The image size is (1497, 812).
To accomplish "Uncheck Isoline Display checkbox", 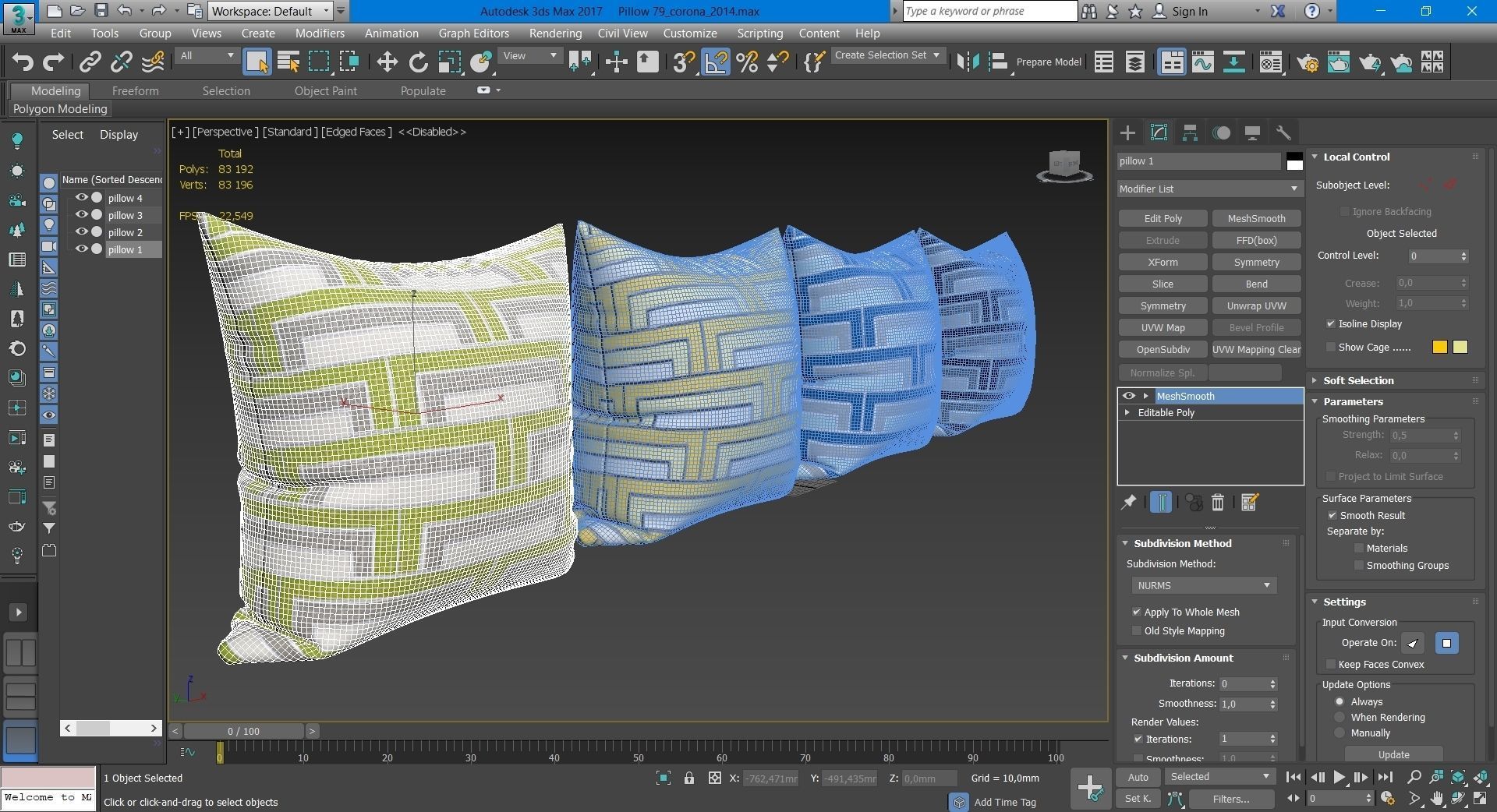I will [x=1331, y=323].
